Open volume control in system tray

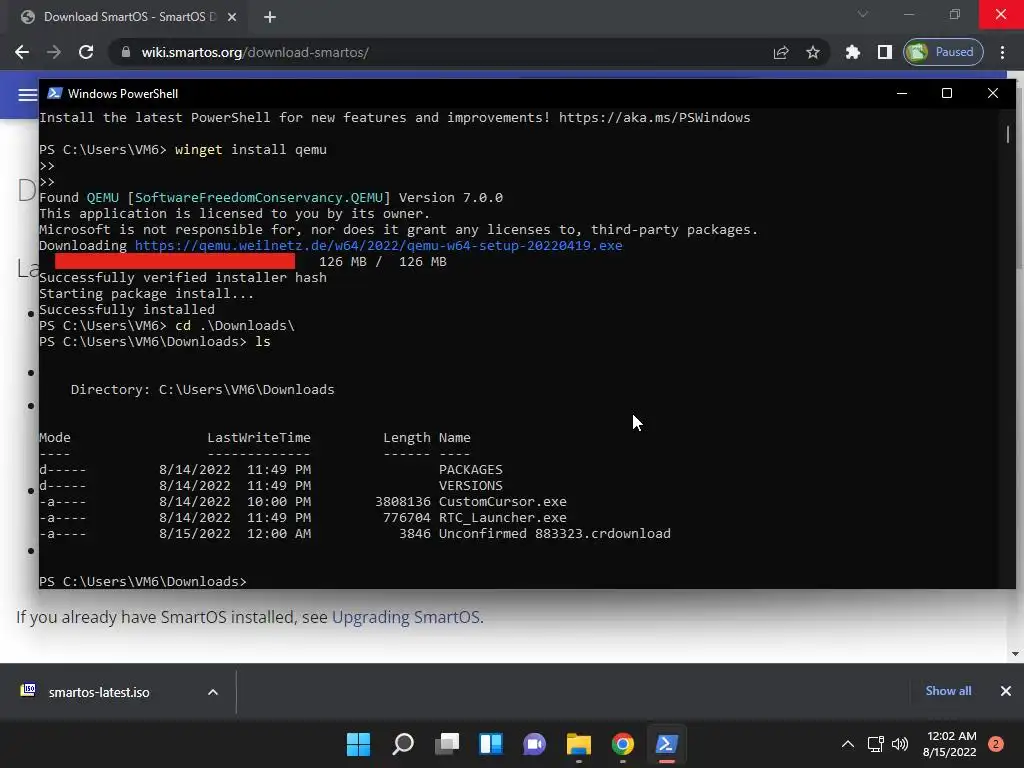[x=900, y=744]
